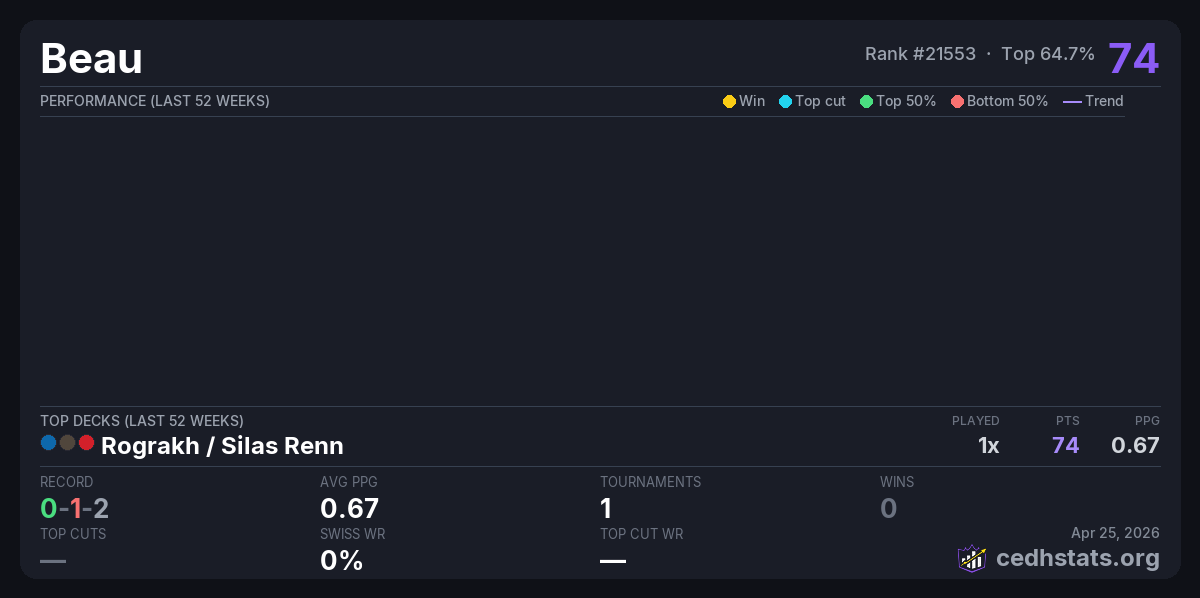Click the blue mana color icon
This screenshot has width=1200, height=598.
(x=48, y=442)
